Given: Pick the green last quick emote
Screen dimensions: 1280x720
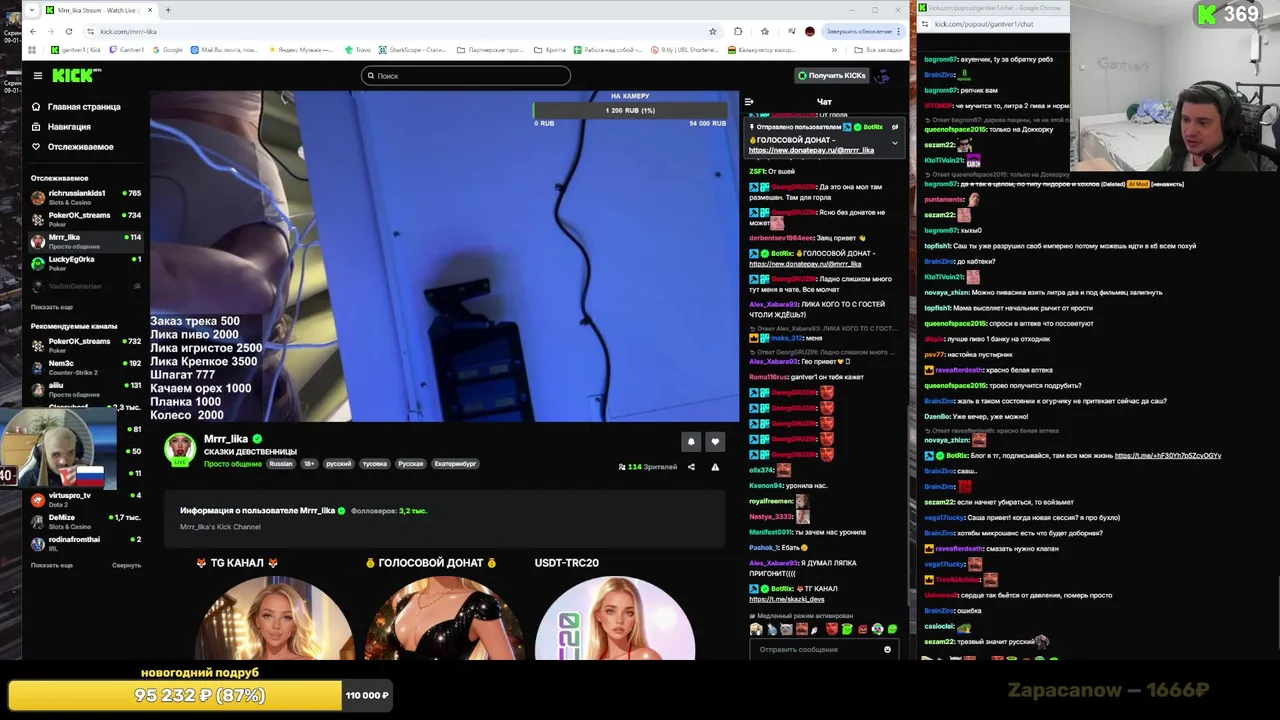Looking at the screenshot, I should pyautogui.click(x=892, y=629).
